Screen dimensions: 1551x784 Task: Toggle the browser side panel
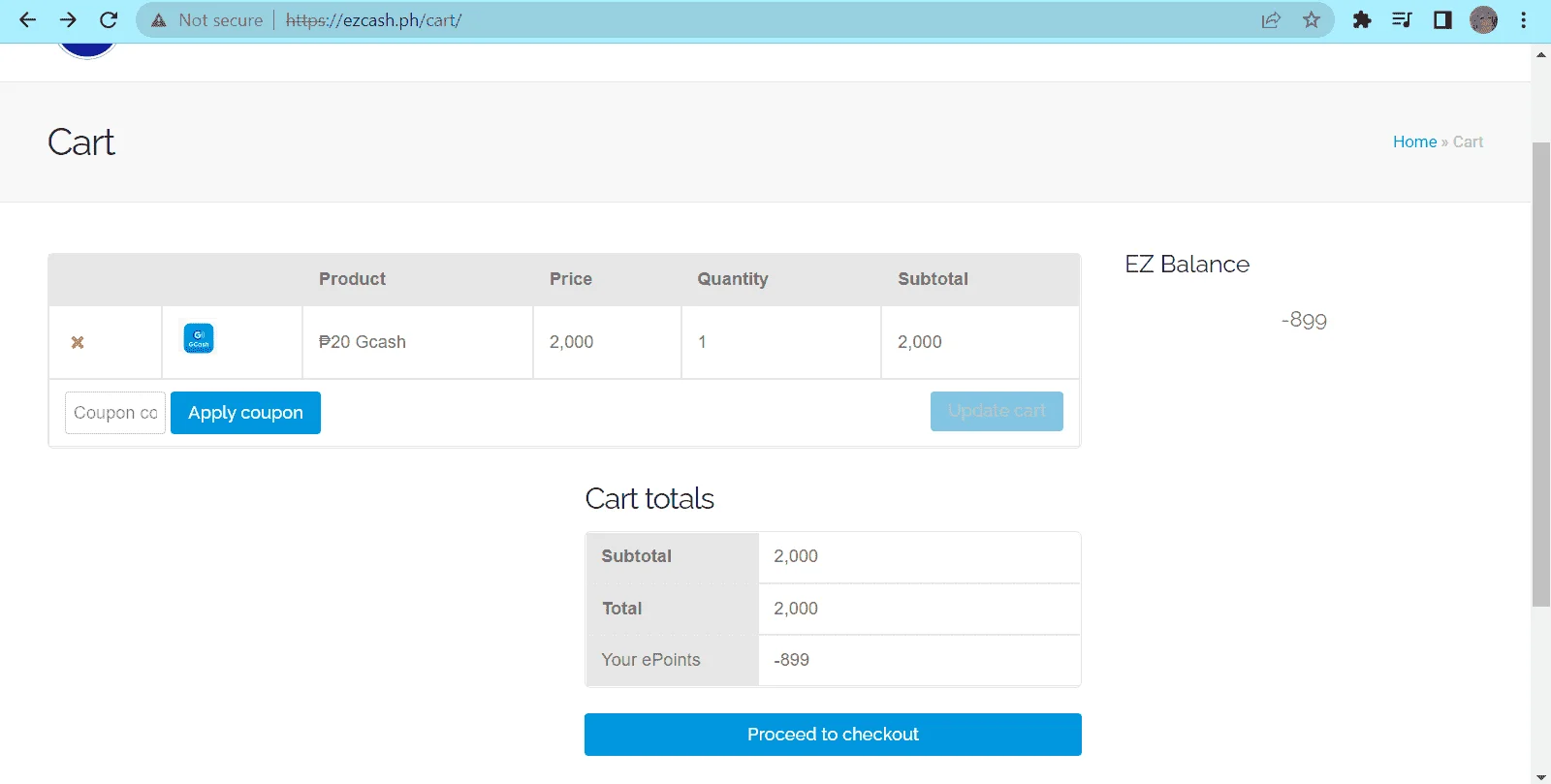pyautogui.click(x=1442, y=19)
